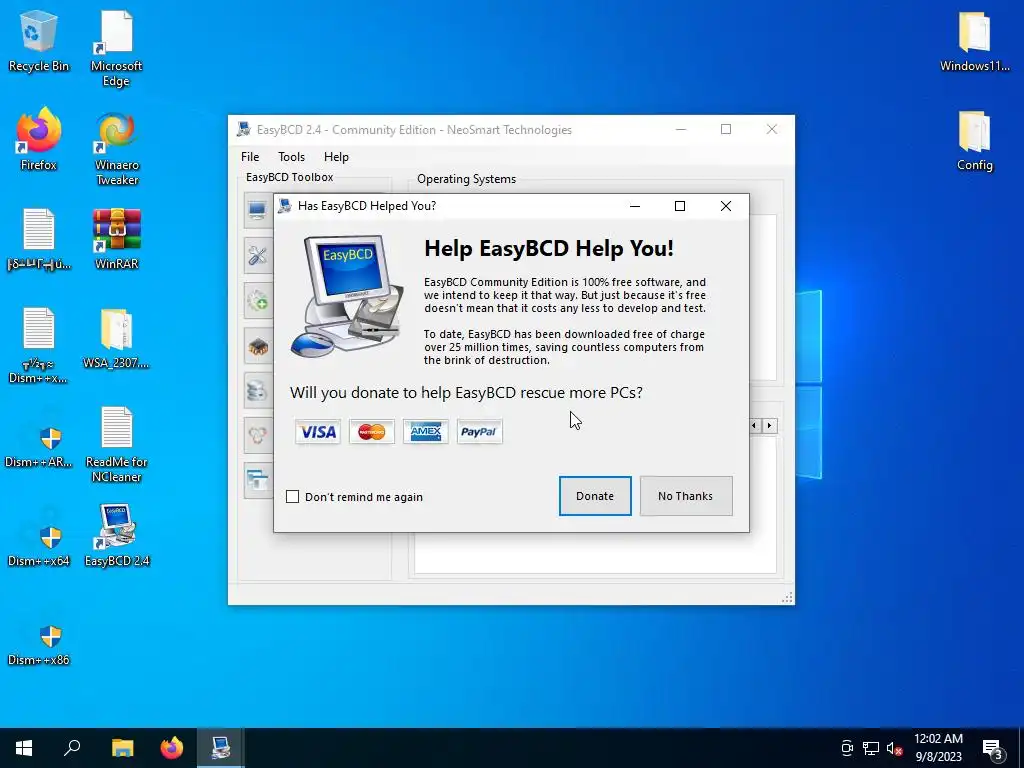
Task: Open taskbar search
Action: [72, 748]
